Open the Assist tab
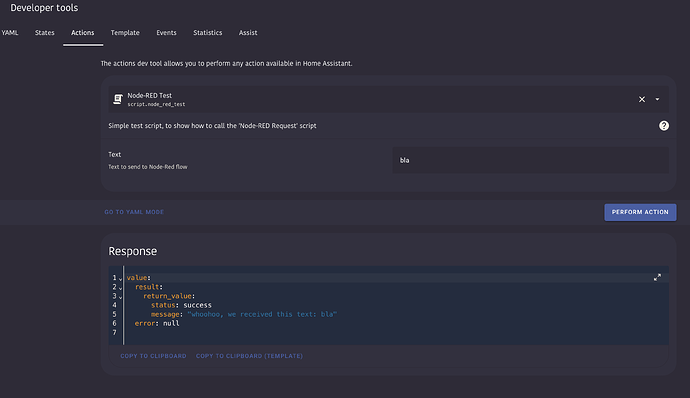Image resolution: width=690 pixels, height=398 pixels. (x=248, y=33)
